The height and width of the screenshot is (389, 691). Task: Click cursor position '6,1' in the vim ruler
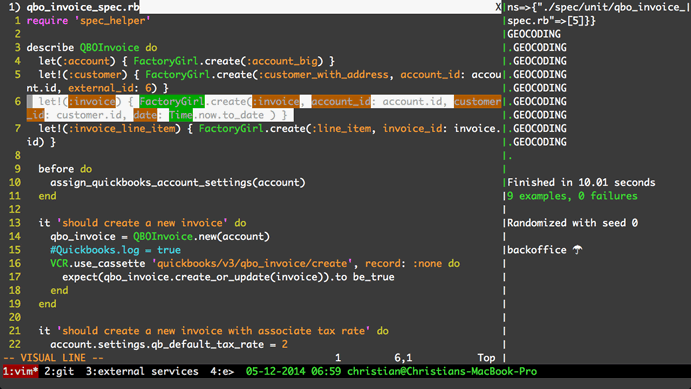[x=403, y=358]
